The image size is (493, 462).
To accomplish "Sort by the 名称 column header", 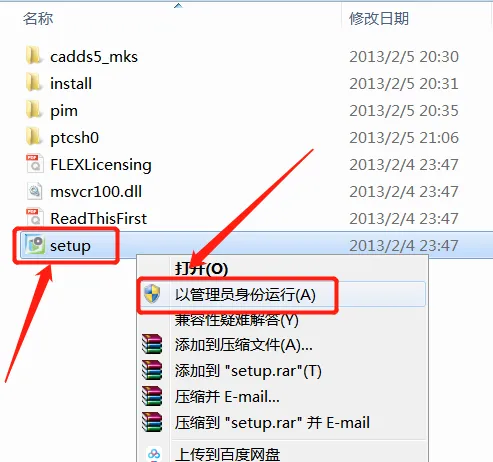I will point(38,18).
